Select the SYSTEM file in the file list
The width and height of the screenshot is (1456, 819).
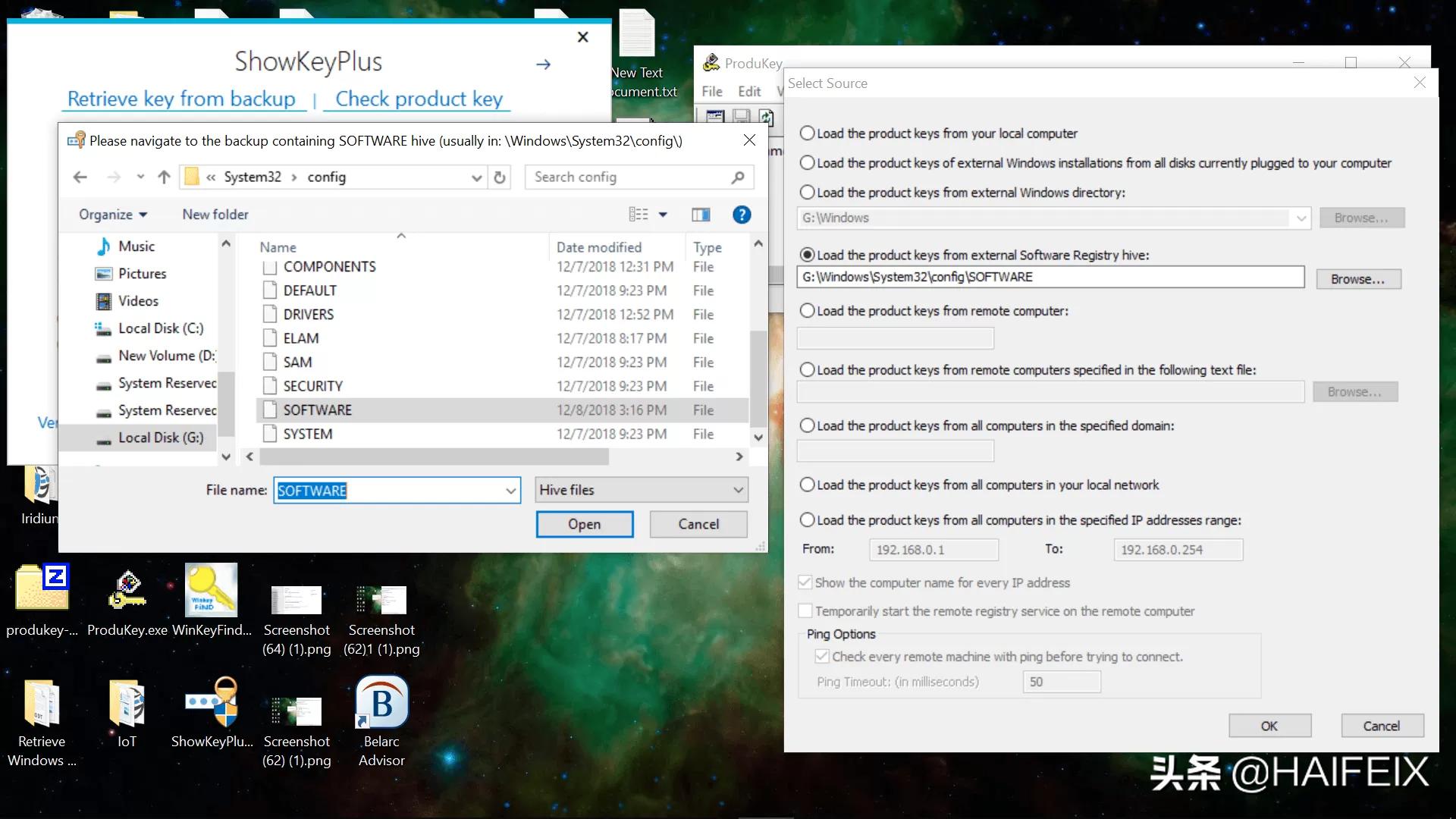click(x=308, y=435)
